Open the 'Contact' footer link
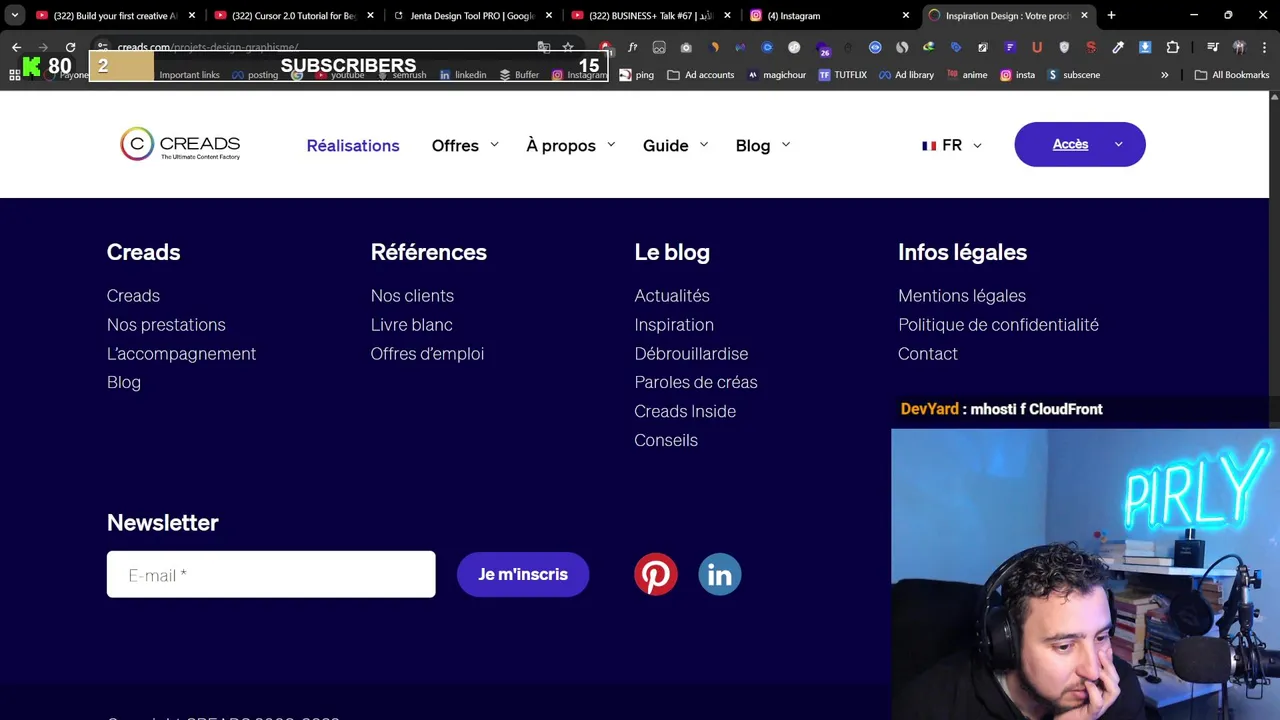This screenshot has width=1280, height=720. tap(928, 354)
